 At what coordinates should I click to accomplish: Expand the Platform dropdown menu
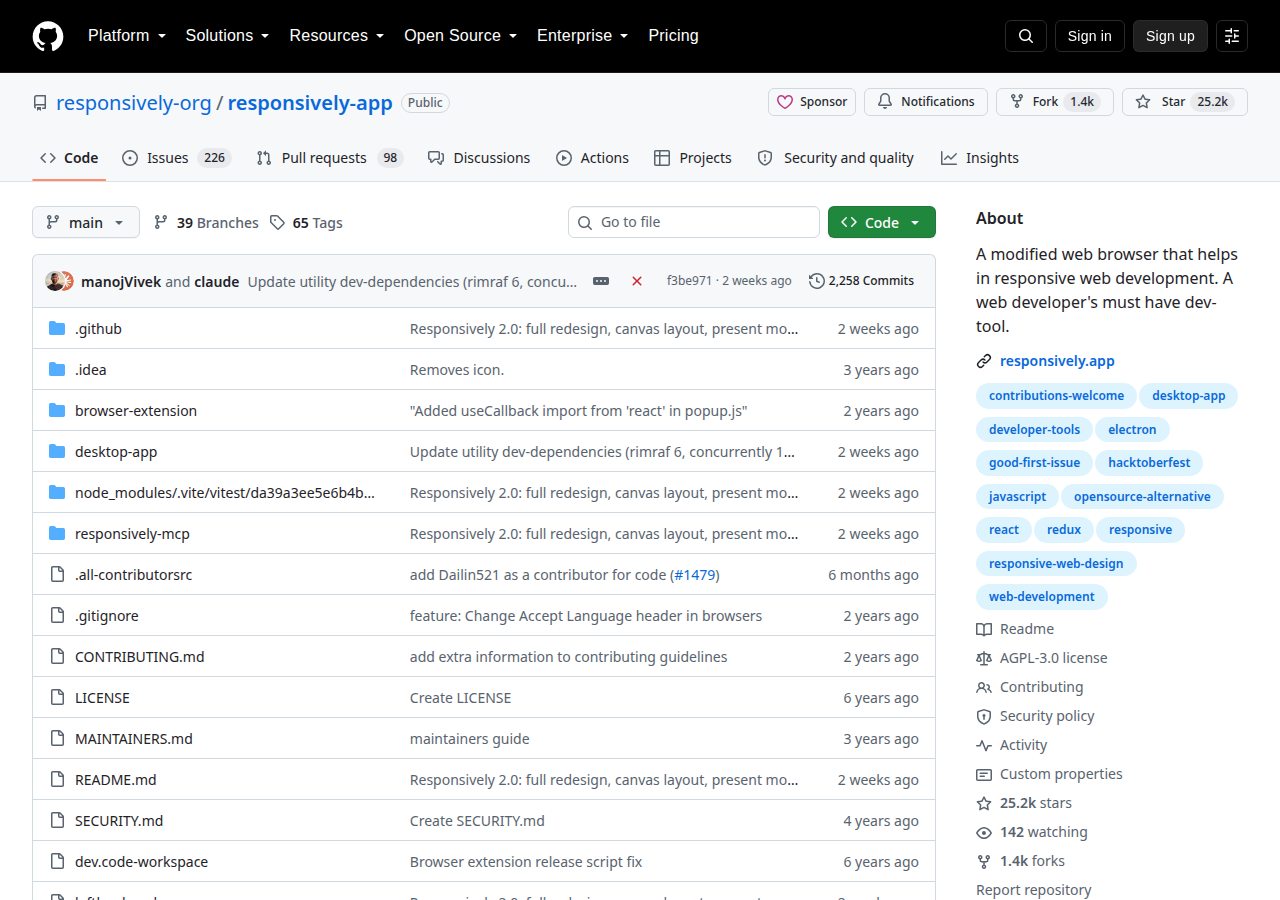pyautogui.click(x=127, y=36)
